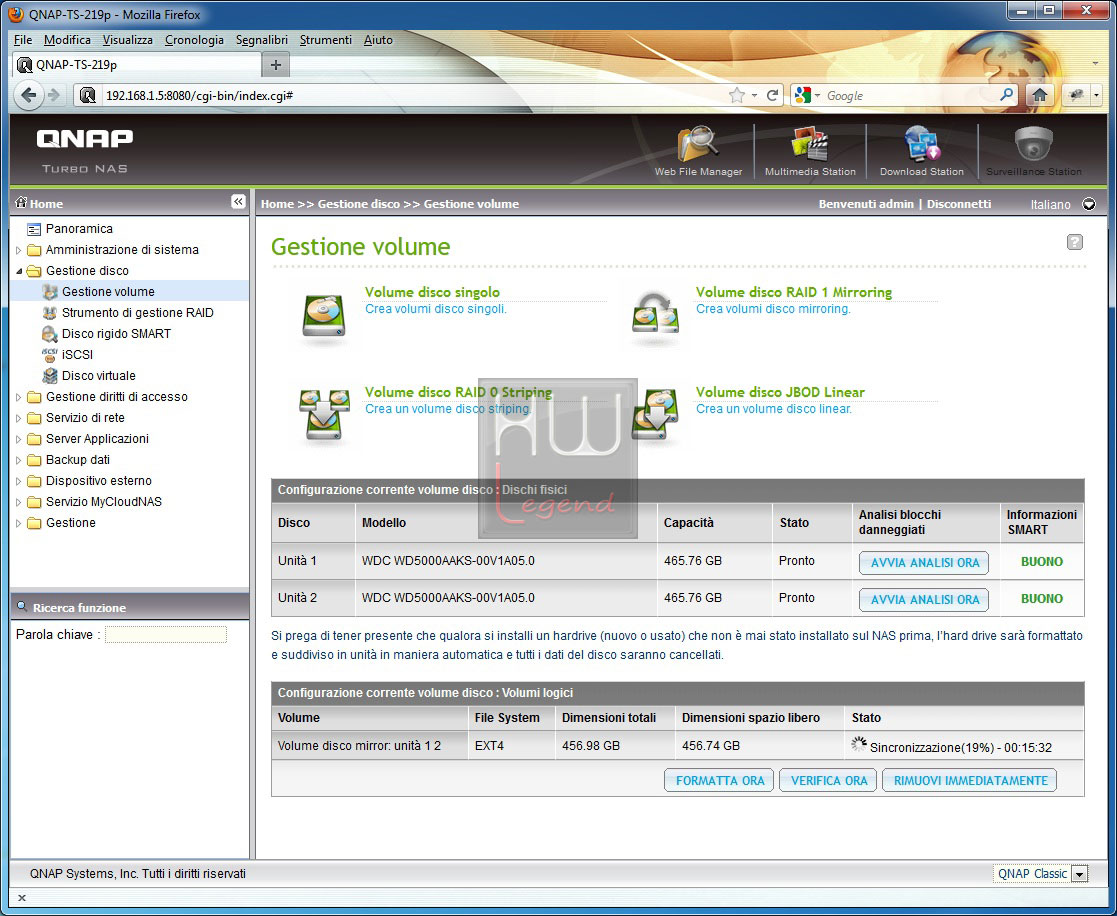Expand the Server Applicazioni folder
Screen dimensions: 1117x916
[x=19, y=439]
